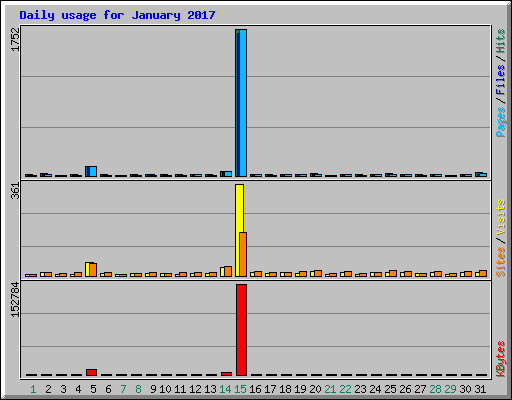Image resolution: width=512 pixels, height=400 pixels.
Task: Click day label 24 on the x-axis
Action: coord(375,389)
